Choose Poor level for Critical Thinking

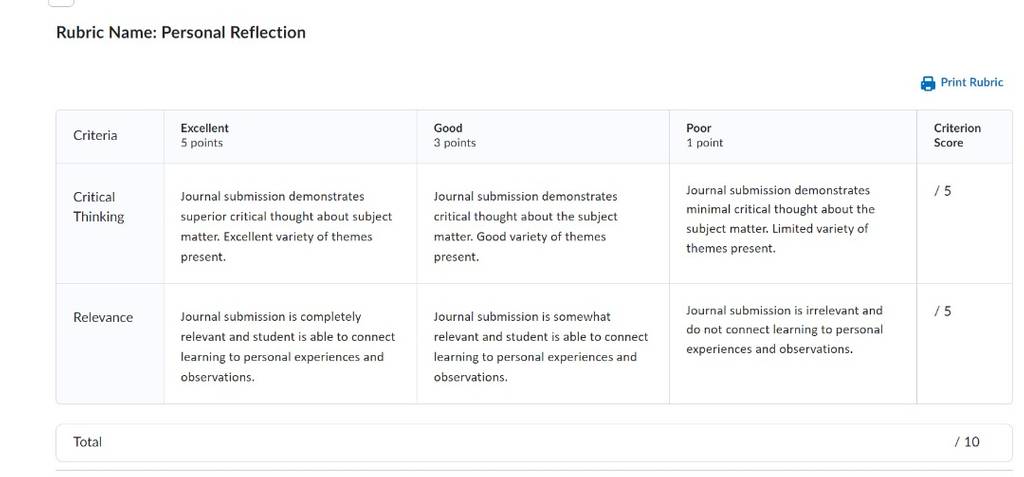[x=793, y=223]
